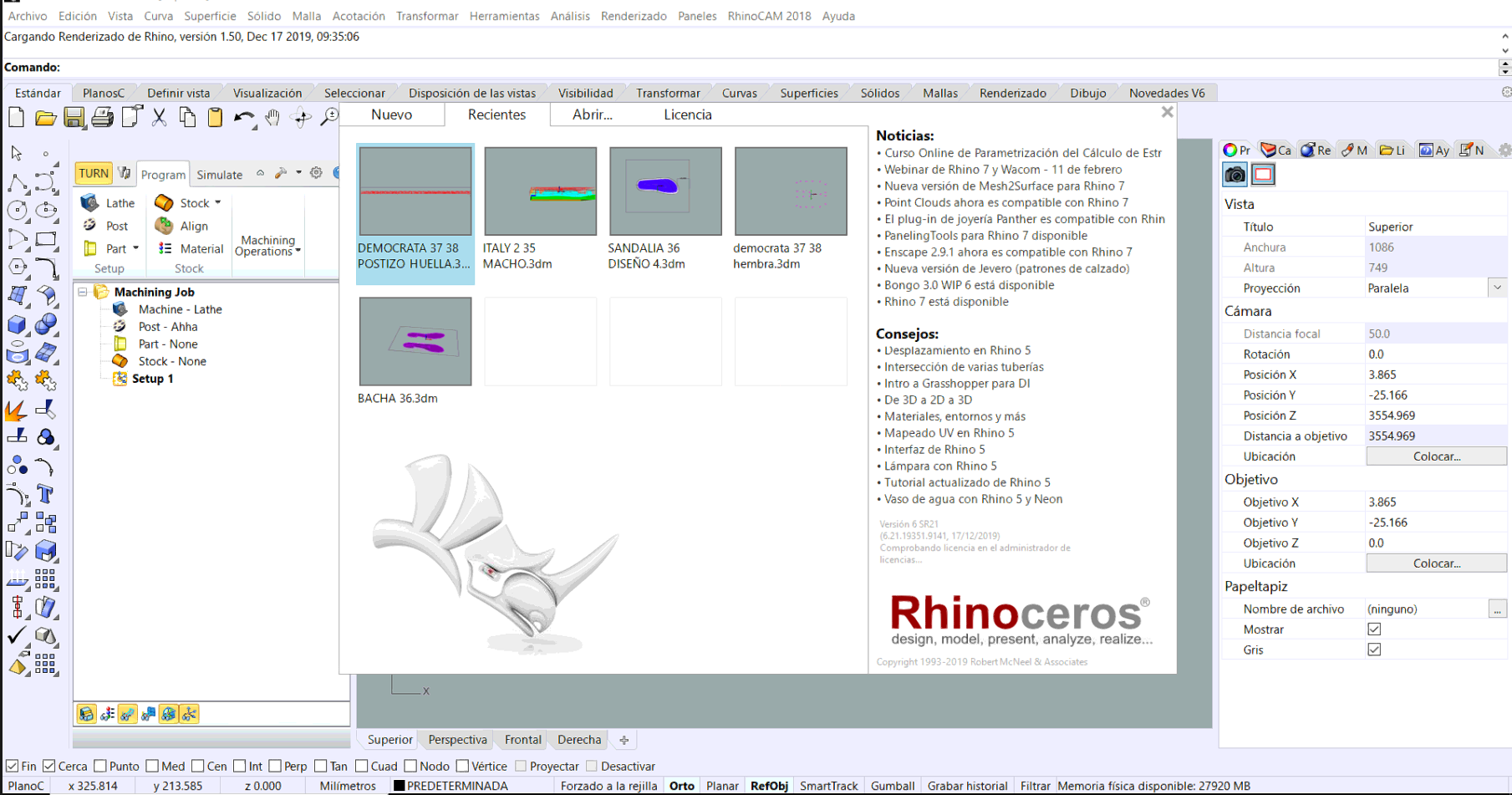Viewport: 1512px width, 795px height.
Task: Open the RhinoCAM 2018 menu
Action: click(x=769, y=16)
